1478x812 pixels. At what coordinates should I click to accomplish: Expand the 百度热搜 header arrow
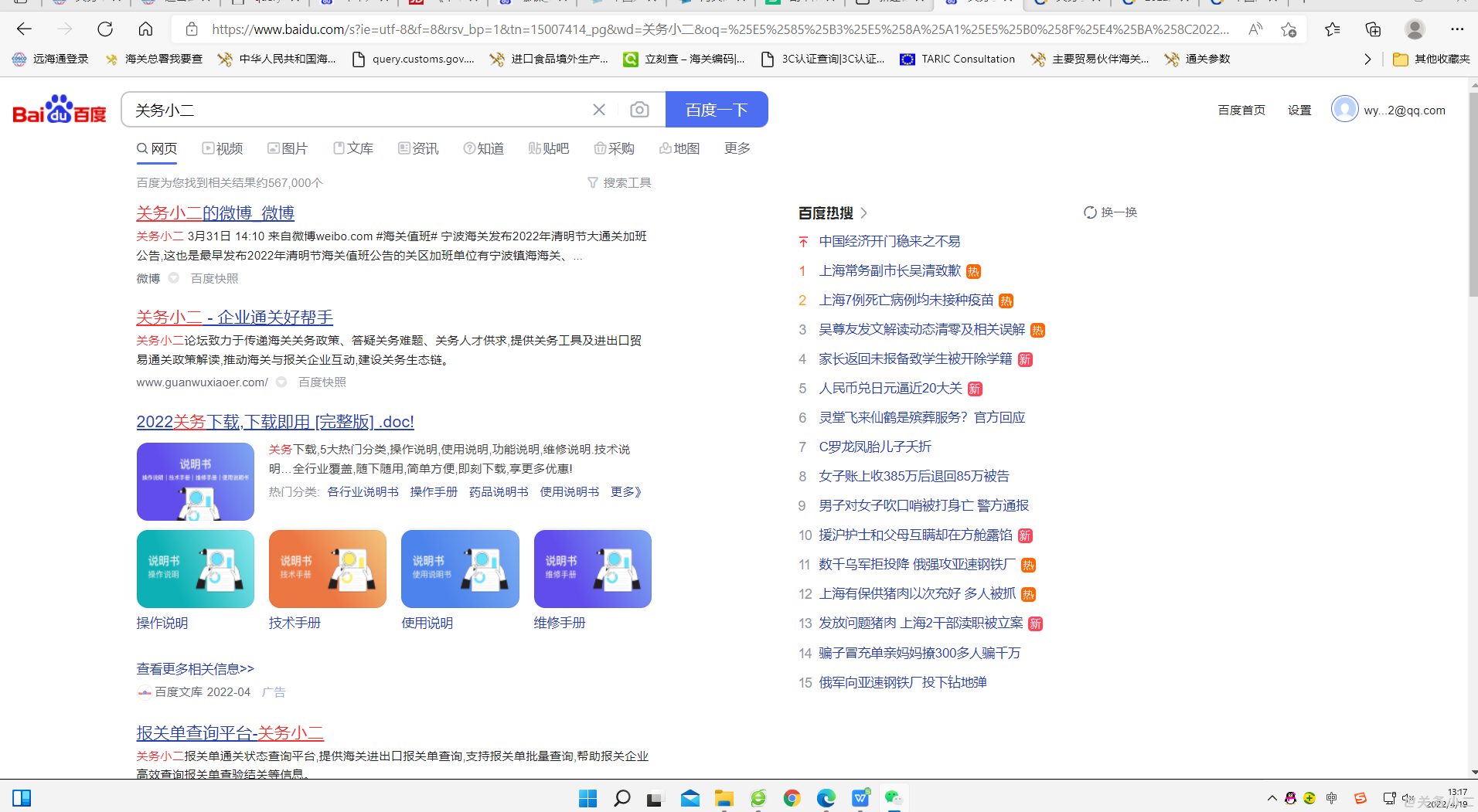(863, 213)
